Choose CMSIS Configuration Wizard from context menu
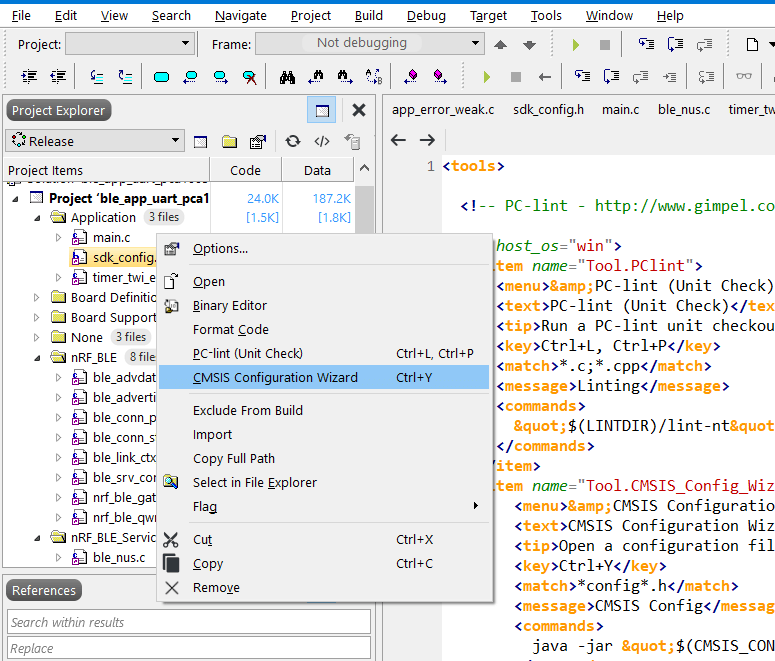The width and height of the screenshot is (775, 661). (275, 378)
